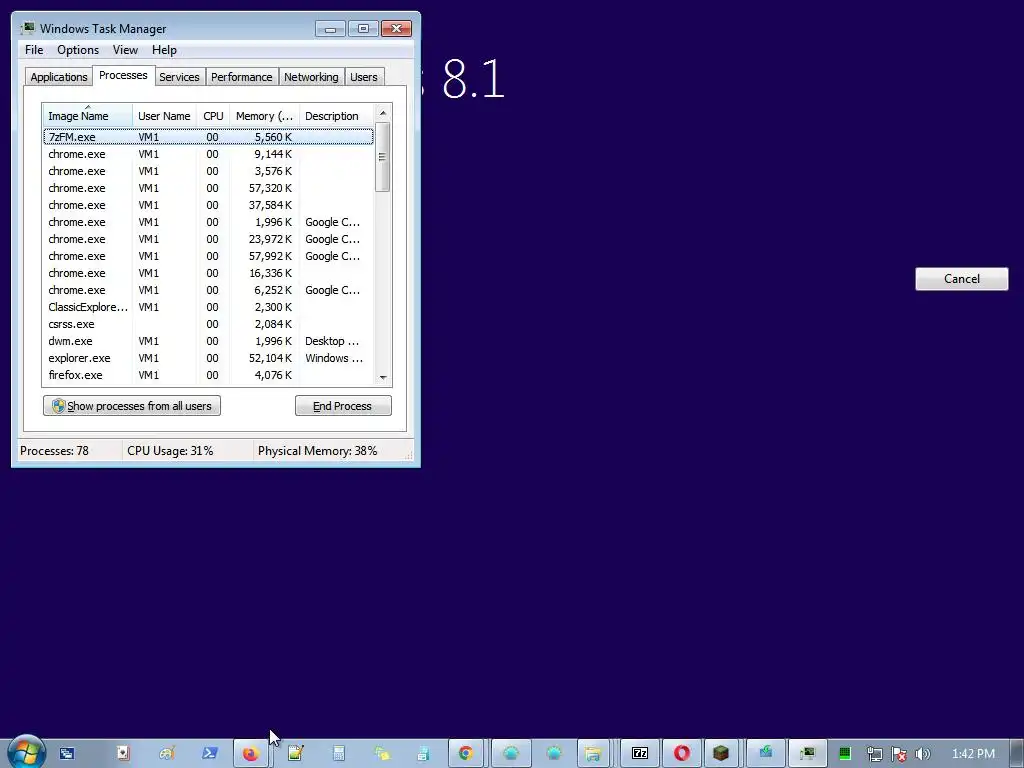Launch Windows PowerShell from taskbar
1024x768 pixels.
(x=210, y=754)
